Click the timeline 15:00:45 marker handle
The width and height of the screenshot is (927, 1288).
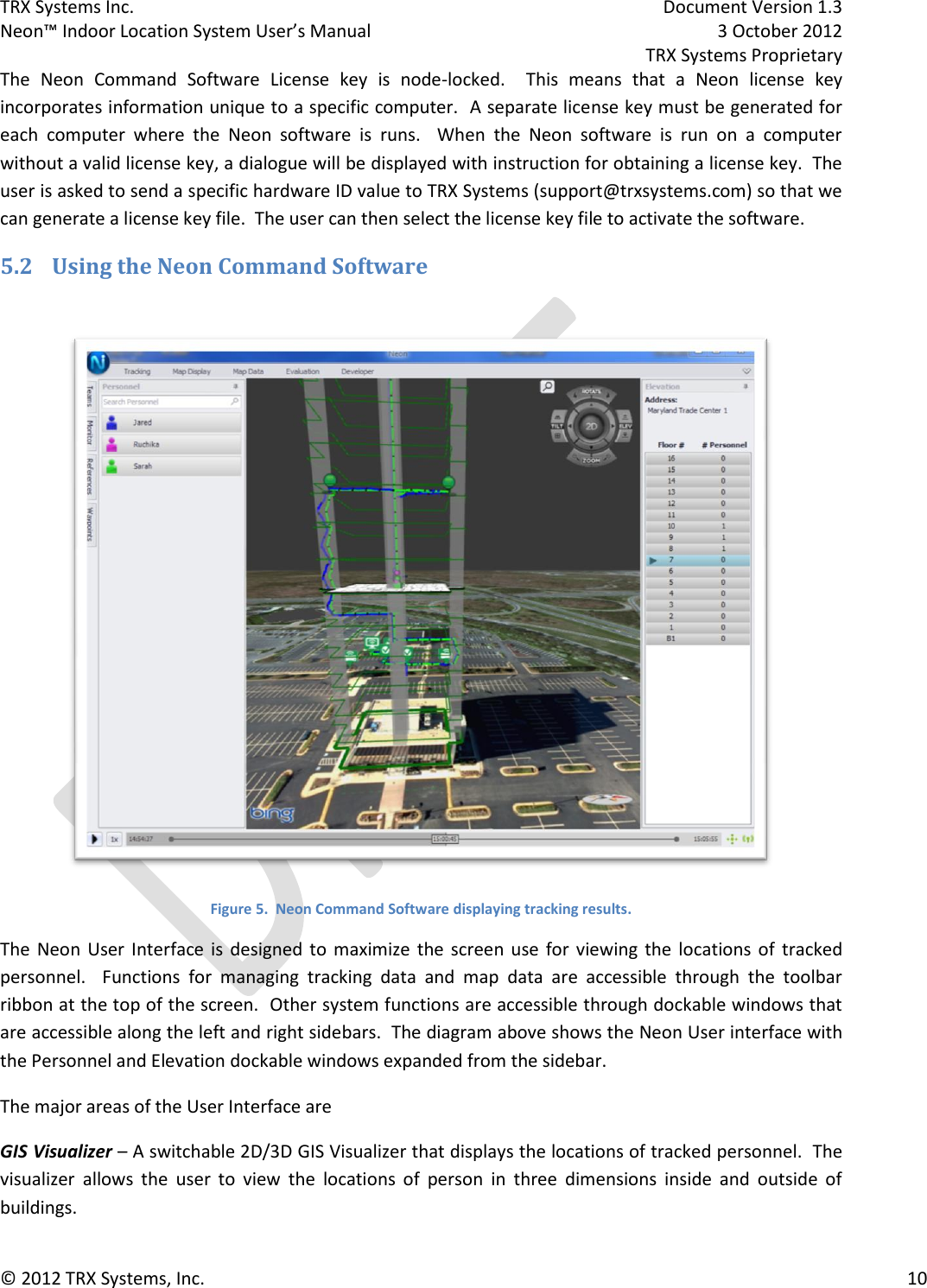point(445,839)
